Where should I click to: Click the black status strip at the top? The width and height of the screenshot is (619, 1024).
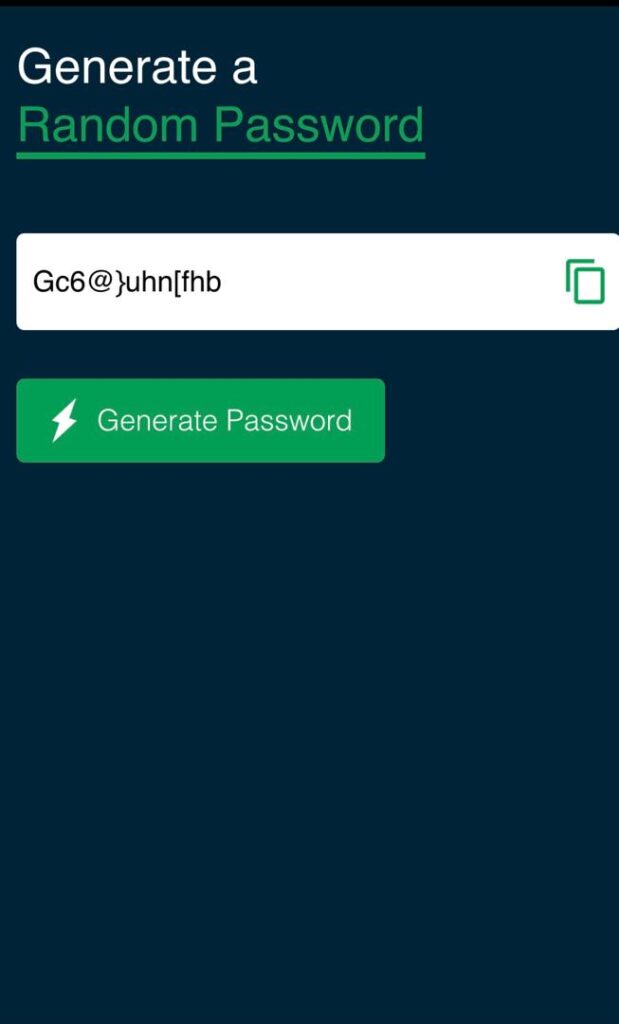[x=310, y=3]
